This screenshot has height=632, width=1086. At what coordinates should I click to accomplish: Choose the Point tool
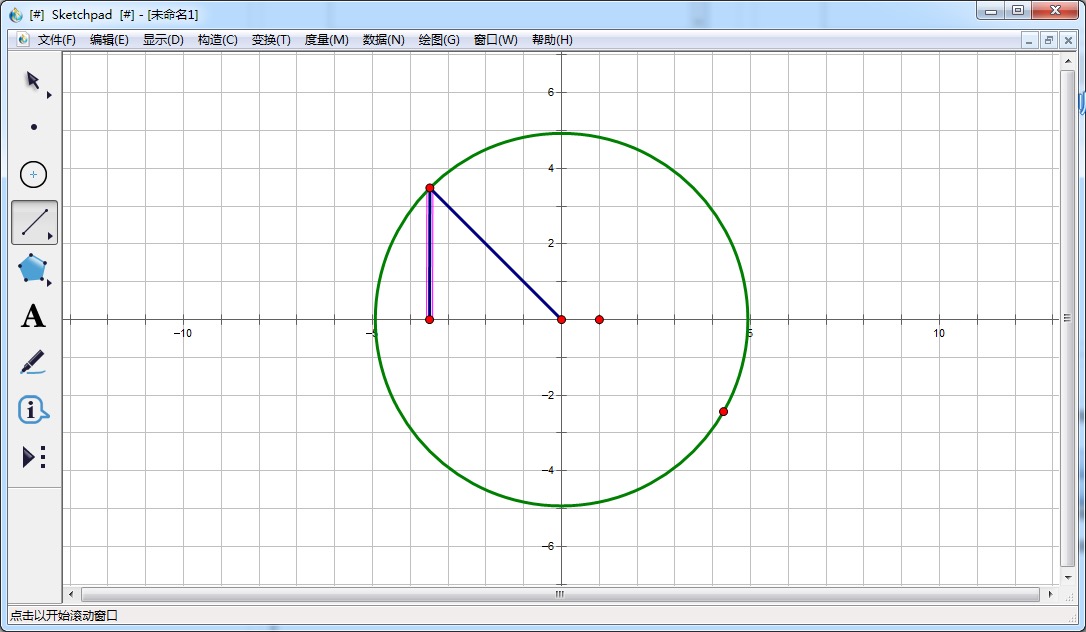coord(34,127)
